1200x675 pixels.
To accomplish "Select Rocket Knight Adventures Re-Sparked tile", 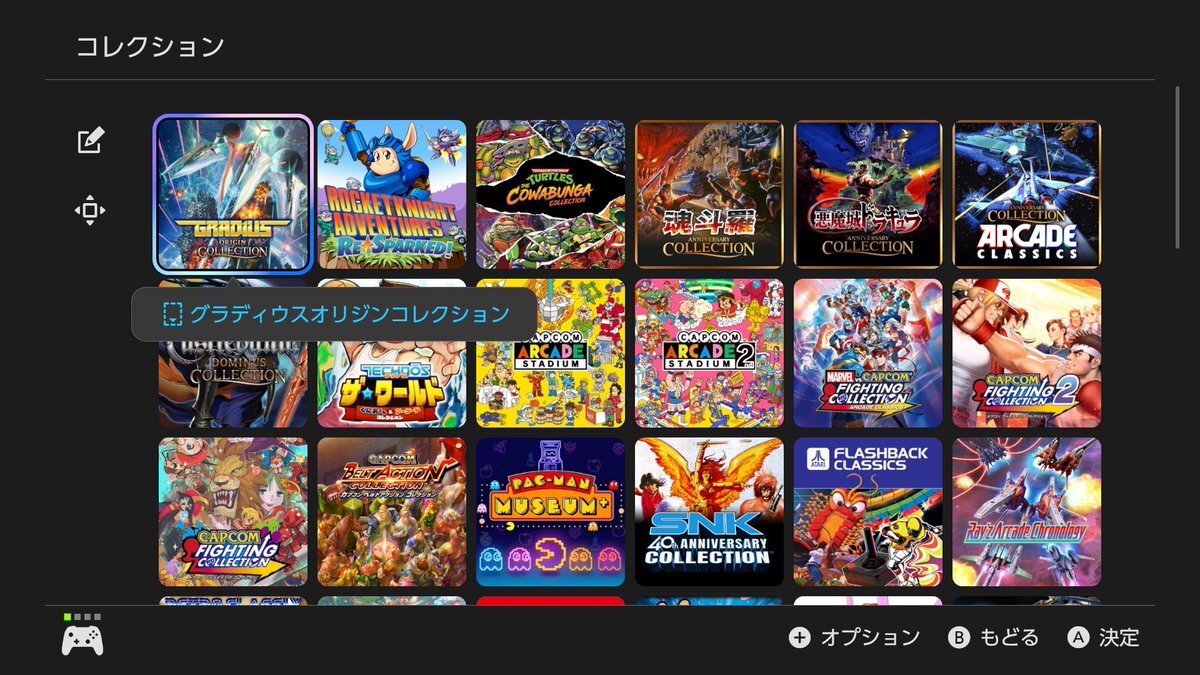I will click(392, 194).
